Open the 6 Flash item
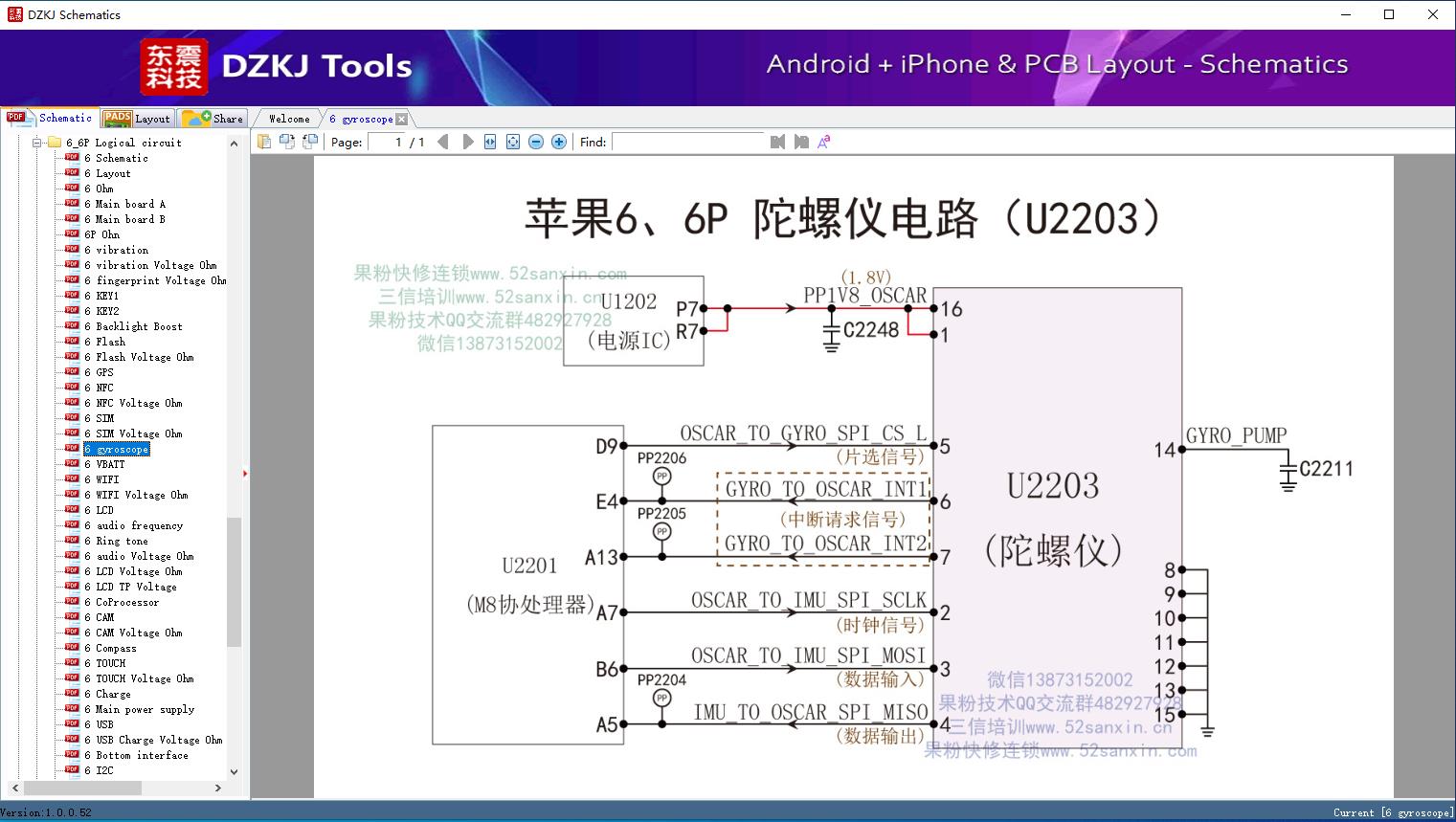 tap(104, 342)
